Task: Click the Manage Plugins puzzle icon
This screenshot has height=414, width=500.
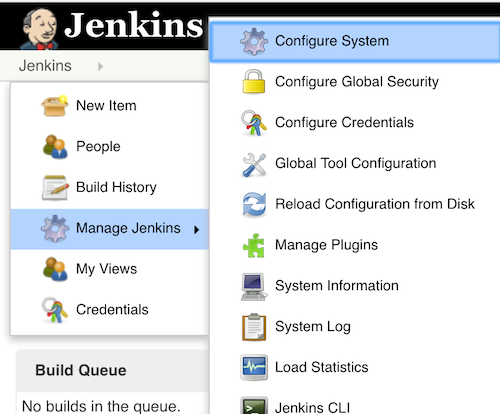Action: [254, 246]
